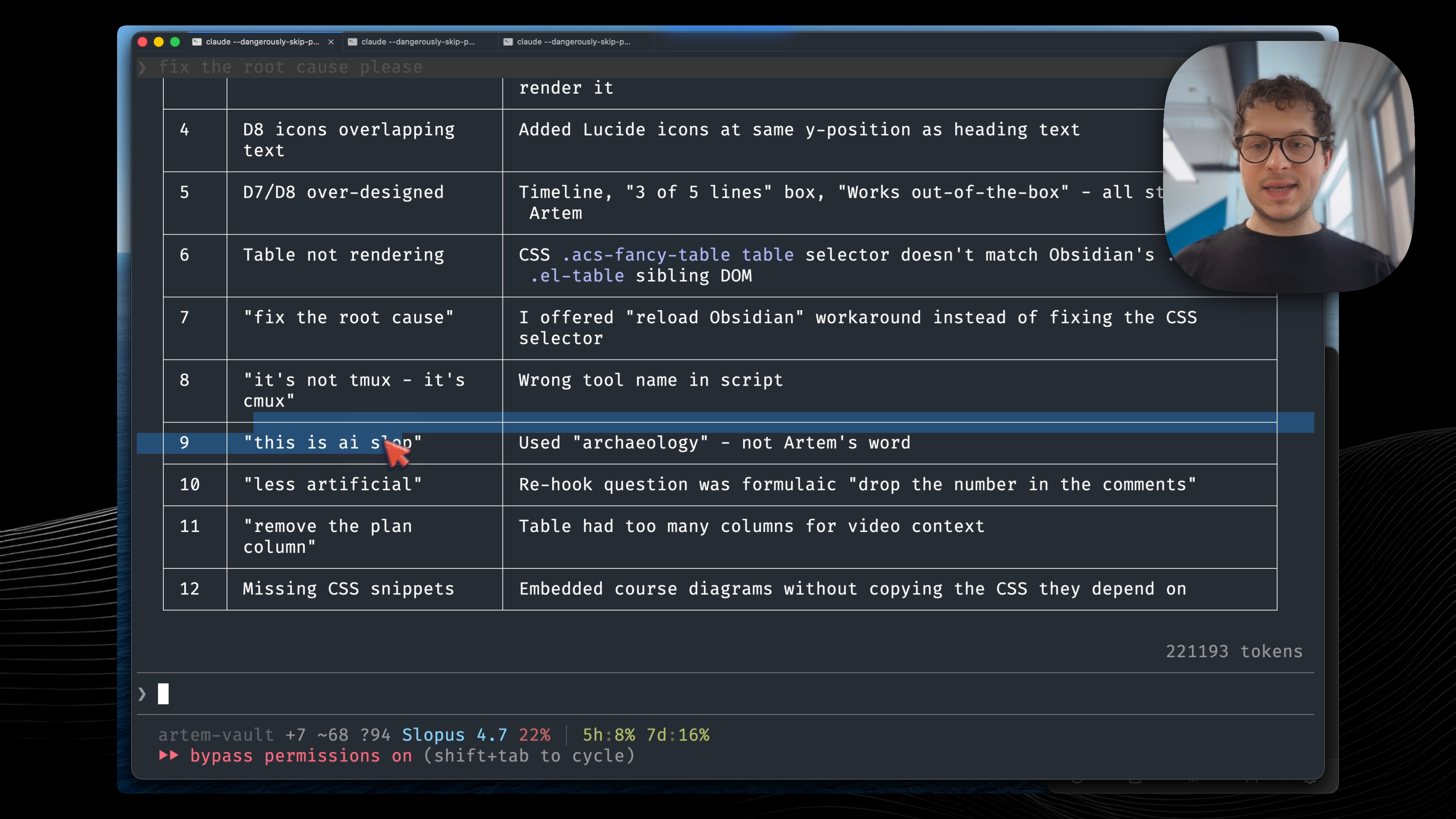Click row number 10 cell
The width and height of the screenshot is (1456, 819).
click(195, 485)
